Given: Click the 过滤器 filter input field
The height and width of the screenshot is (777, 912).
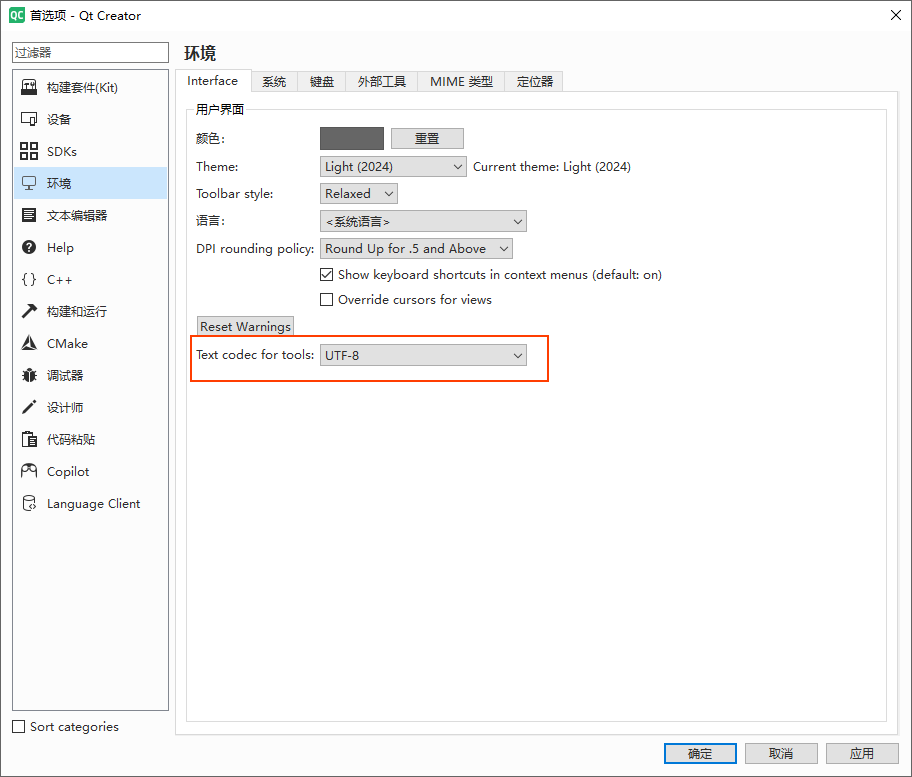Looking at the screenshot, I should [91, 52].
